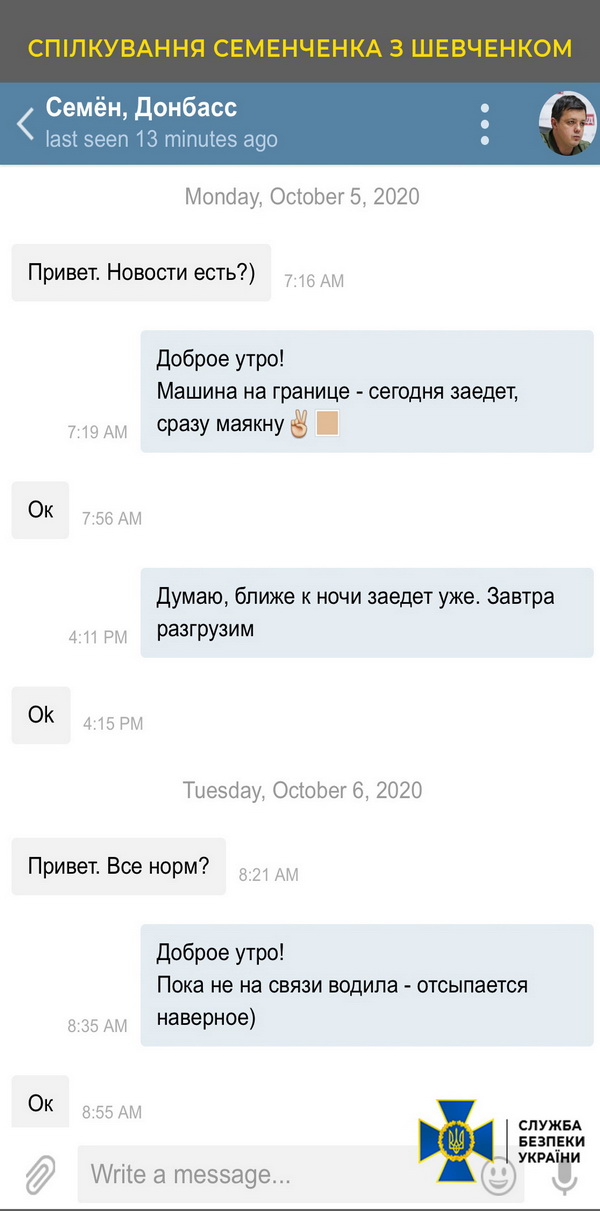The height and width of the screenshot is (1211, 600).
Task: Open the contact's profile photo
Action: tap(567, 124)
